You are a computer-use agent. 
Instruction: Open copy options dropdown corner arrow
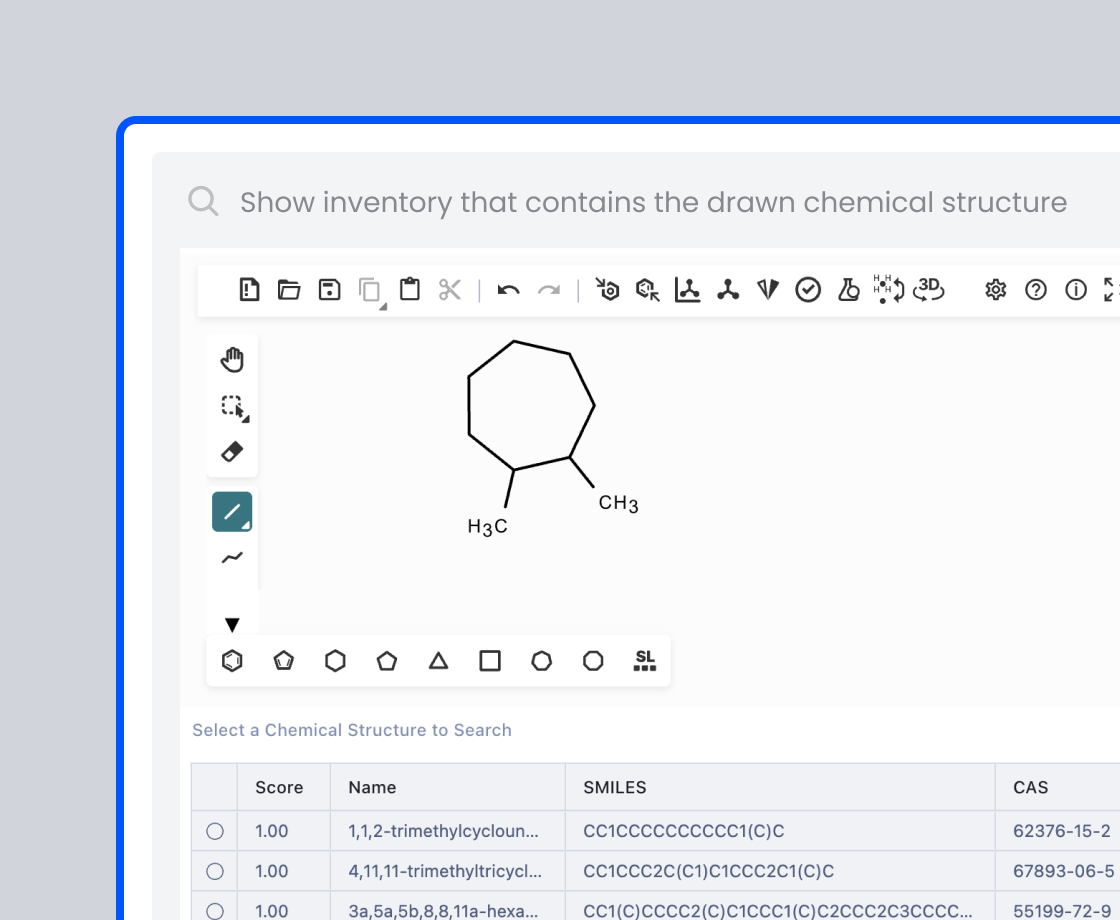pyautogui.click(x=383, y=306)
